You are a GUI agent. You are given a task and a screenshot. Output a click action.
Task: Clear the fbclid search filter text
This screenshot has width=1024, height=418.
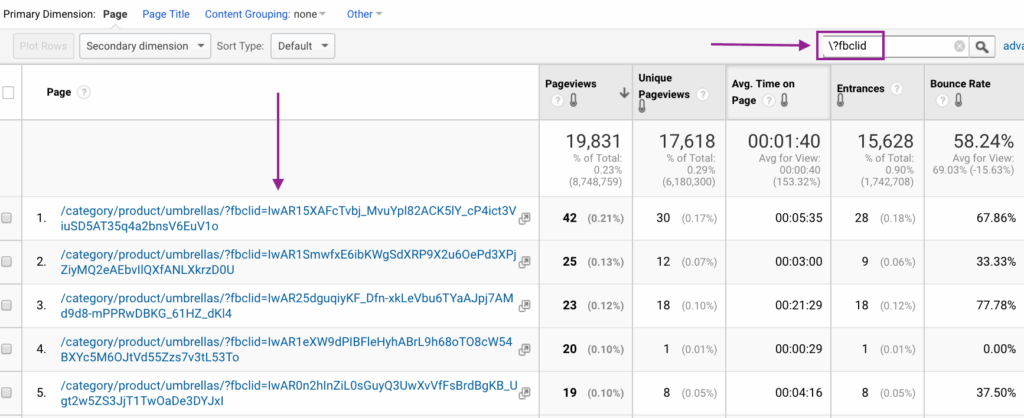[959, 46]
